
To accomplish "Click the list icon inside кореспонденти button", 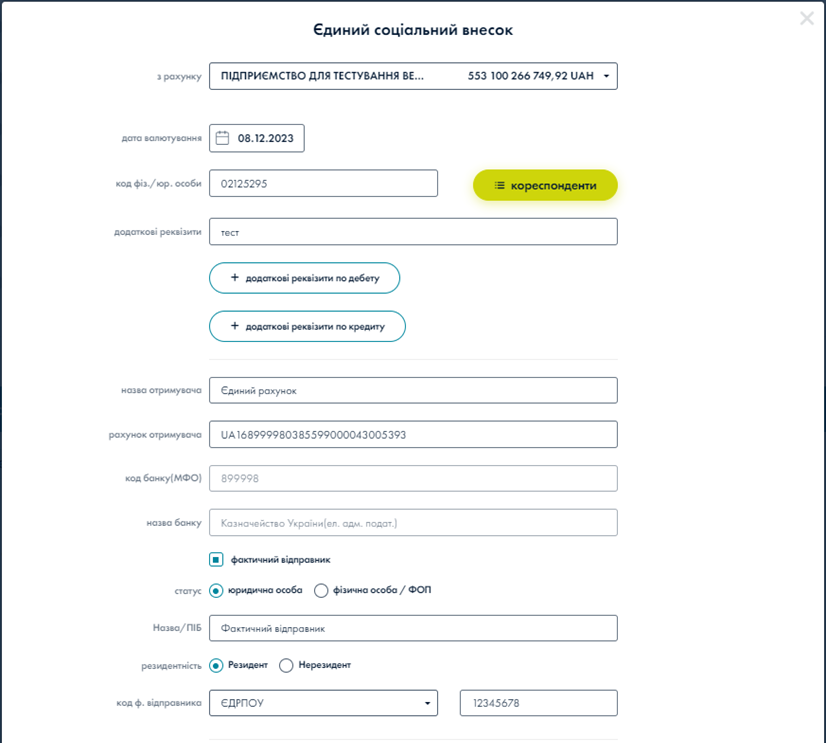I will [501, 185].
